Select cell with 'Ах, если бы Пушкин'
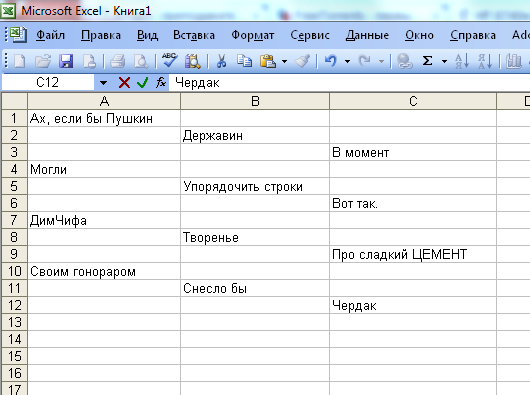 104,118
